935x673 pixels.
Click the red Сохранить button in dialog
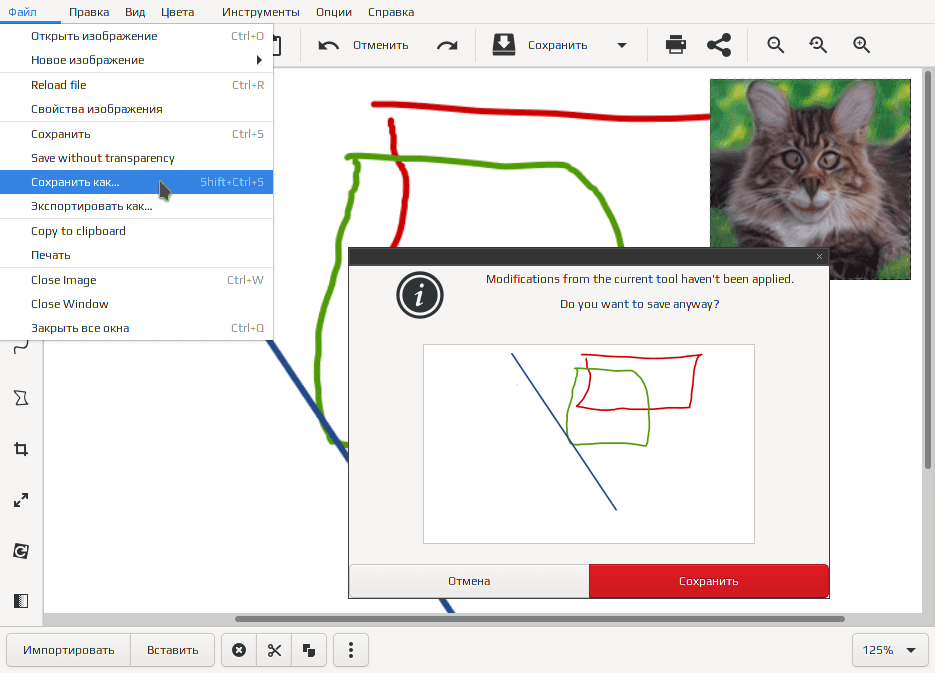(x=709, y=581)
